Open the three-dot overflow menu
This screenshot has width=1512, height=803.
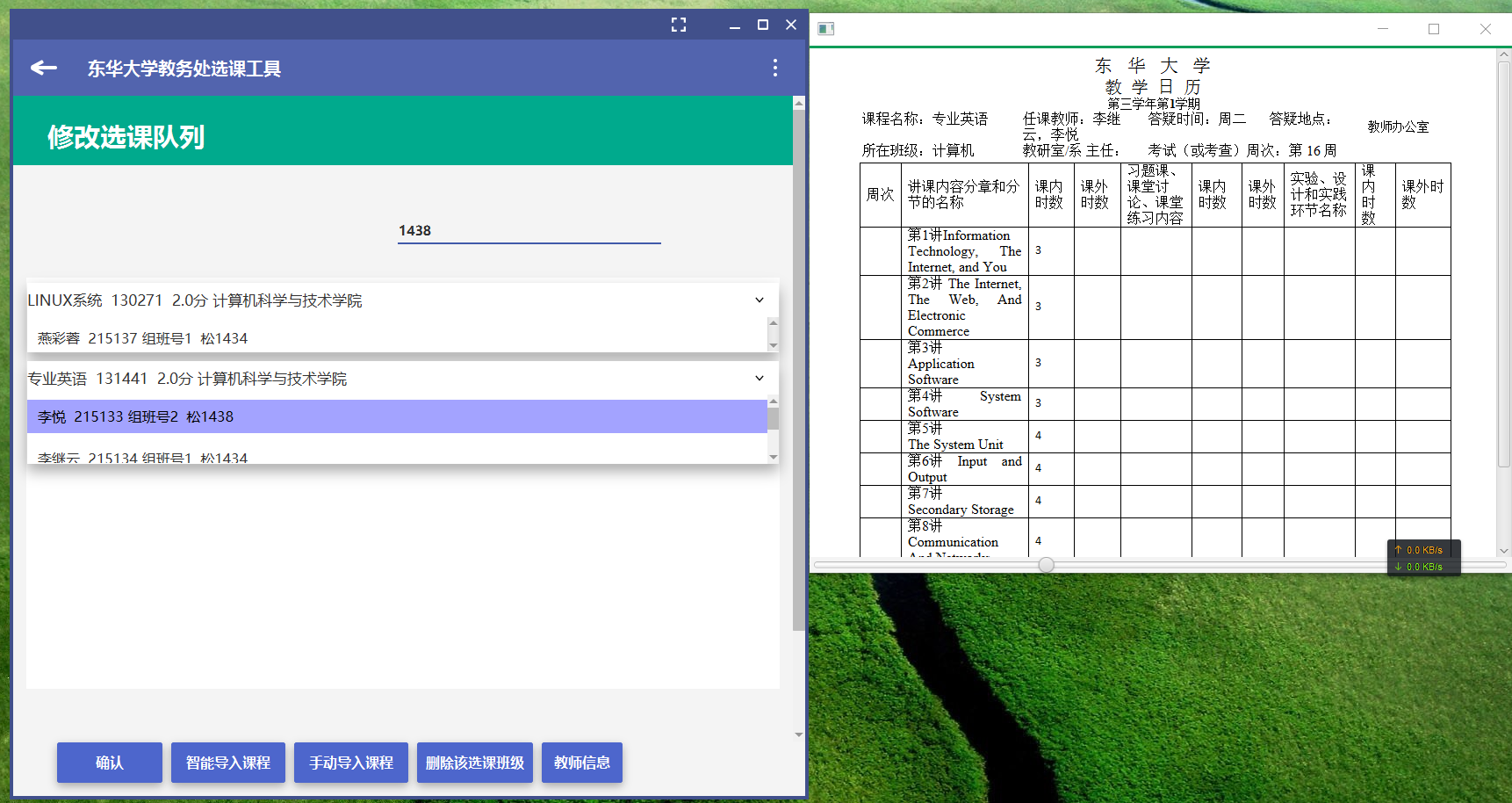pyautogui.click(x=774, y=68)
